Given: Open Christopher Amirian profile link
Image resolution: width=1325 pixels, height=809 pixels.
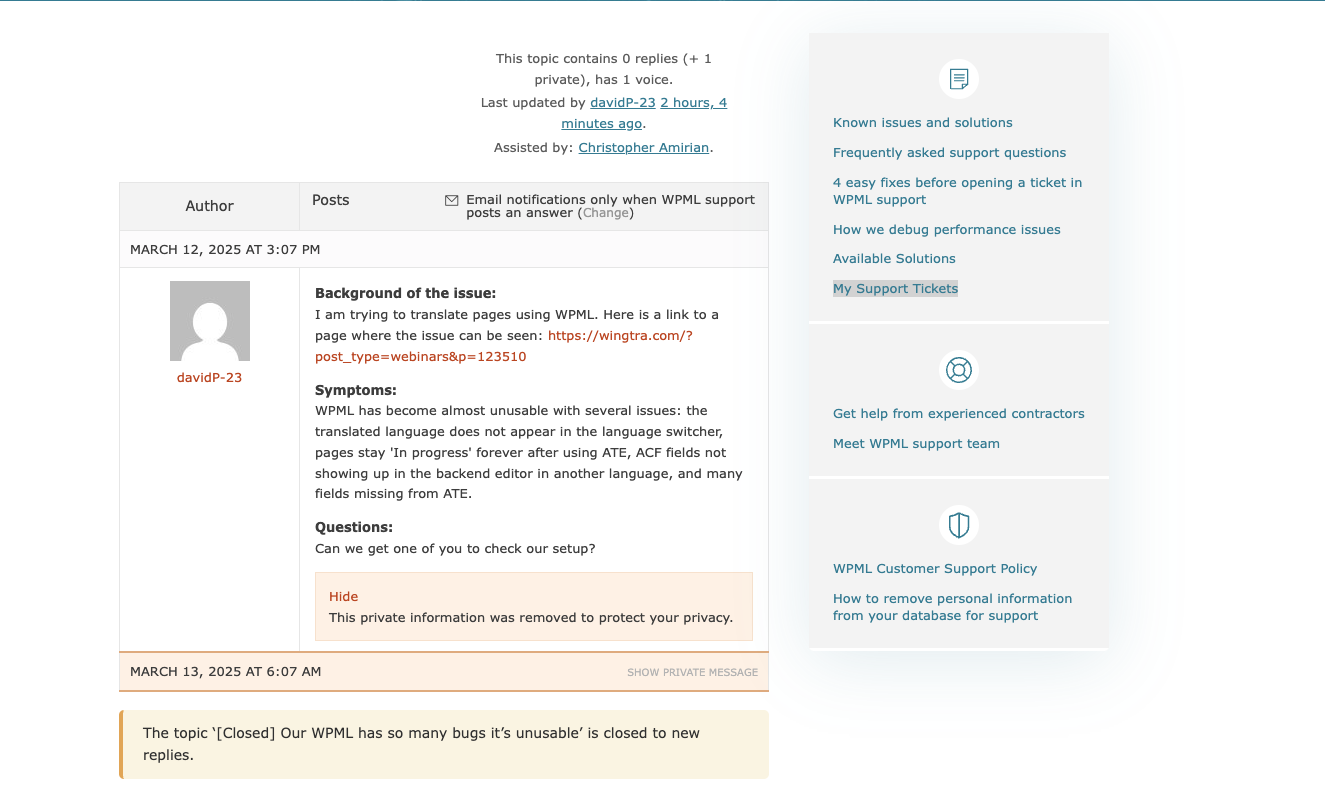Looking at the screenshot, I should (x=644, y=148).
